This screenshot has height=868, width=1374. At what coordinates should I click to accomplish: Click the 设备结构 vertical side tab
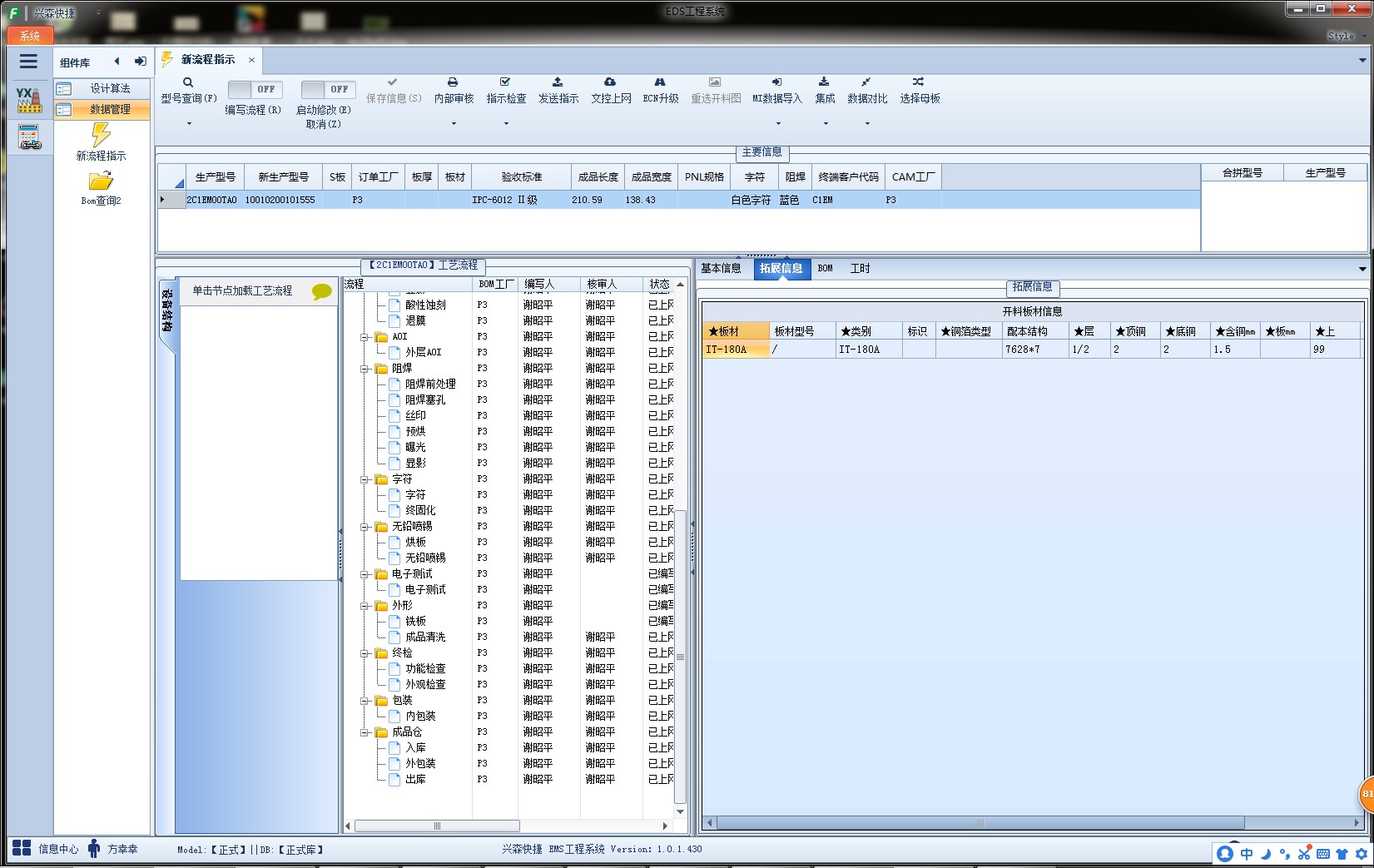pyautogui.click(x=167, y=311)
